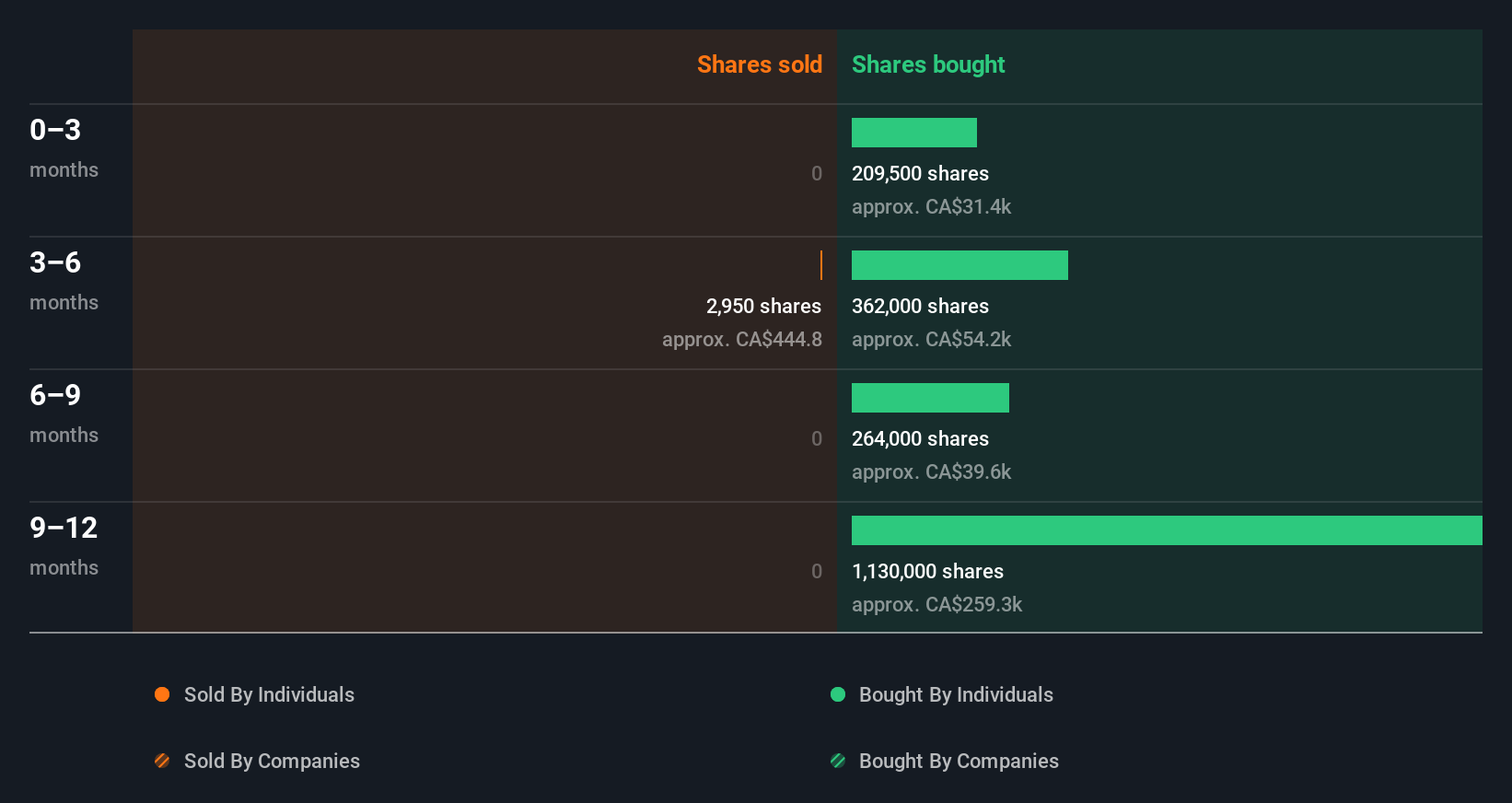Select the Bought By Companies legend label
The image size is (1512, 803).
959,762
